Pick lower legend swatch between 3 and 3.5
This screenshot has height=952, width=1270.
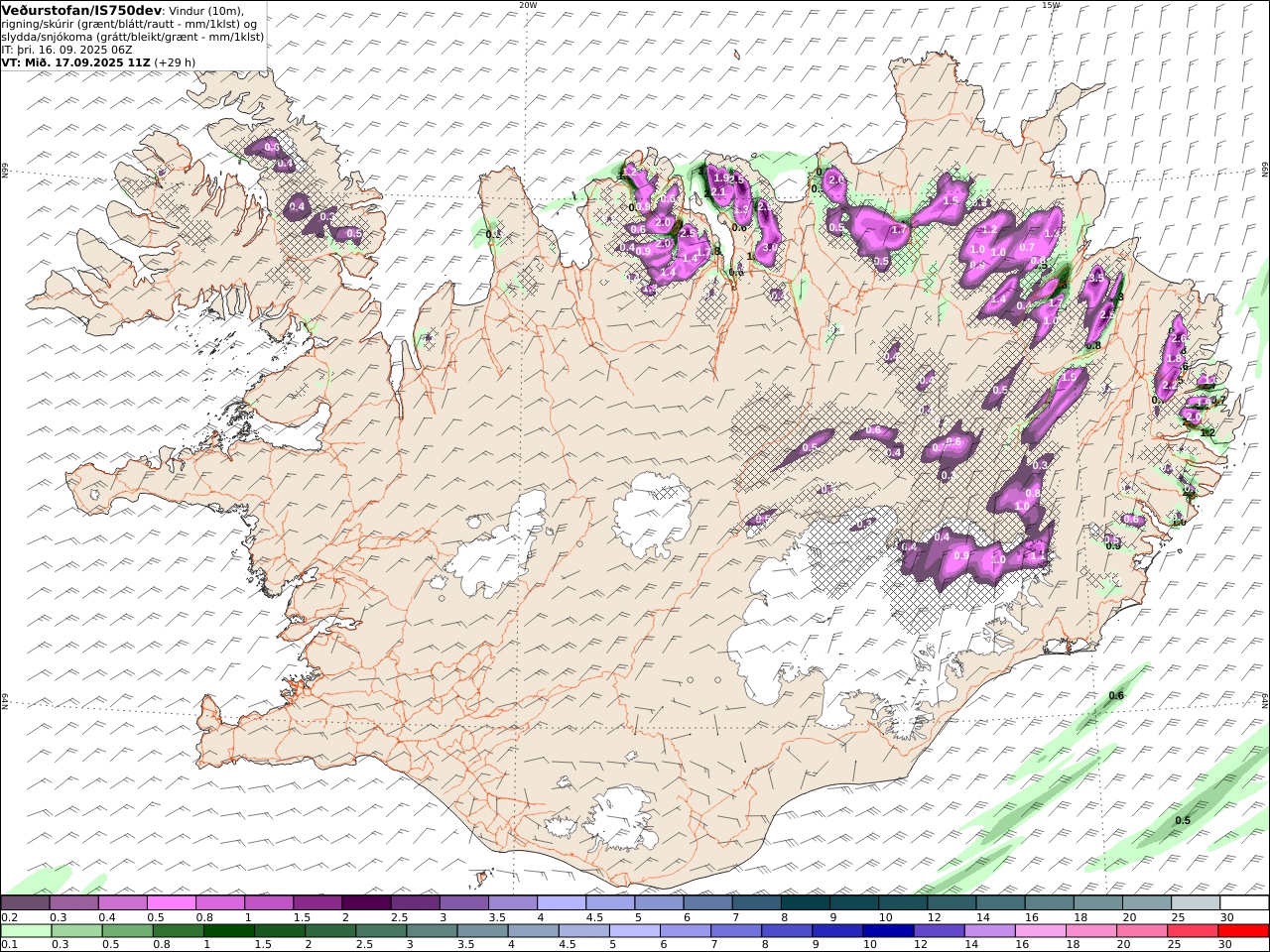point(431,931)
